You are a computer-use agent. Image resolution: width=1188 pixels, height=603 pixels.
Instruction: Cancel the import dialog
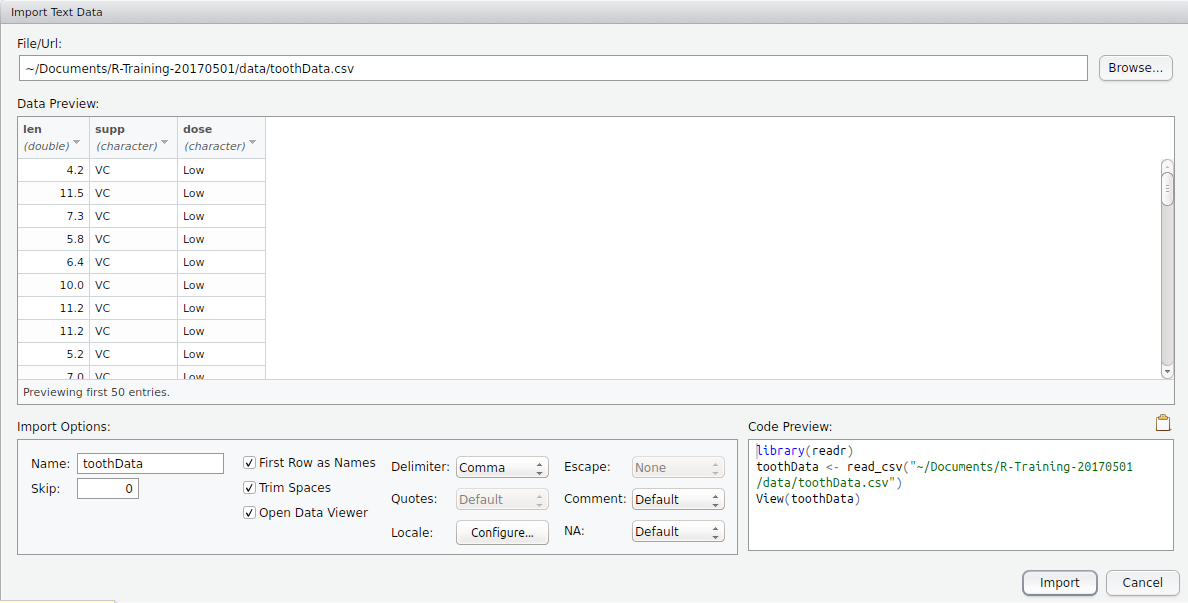pos(1142,583)
